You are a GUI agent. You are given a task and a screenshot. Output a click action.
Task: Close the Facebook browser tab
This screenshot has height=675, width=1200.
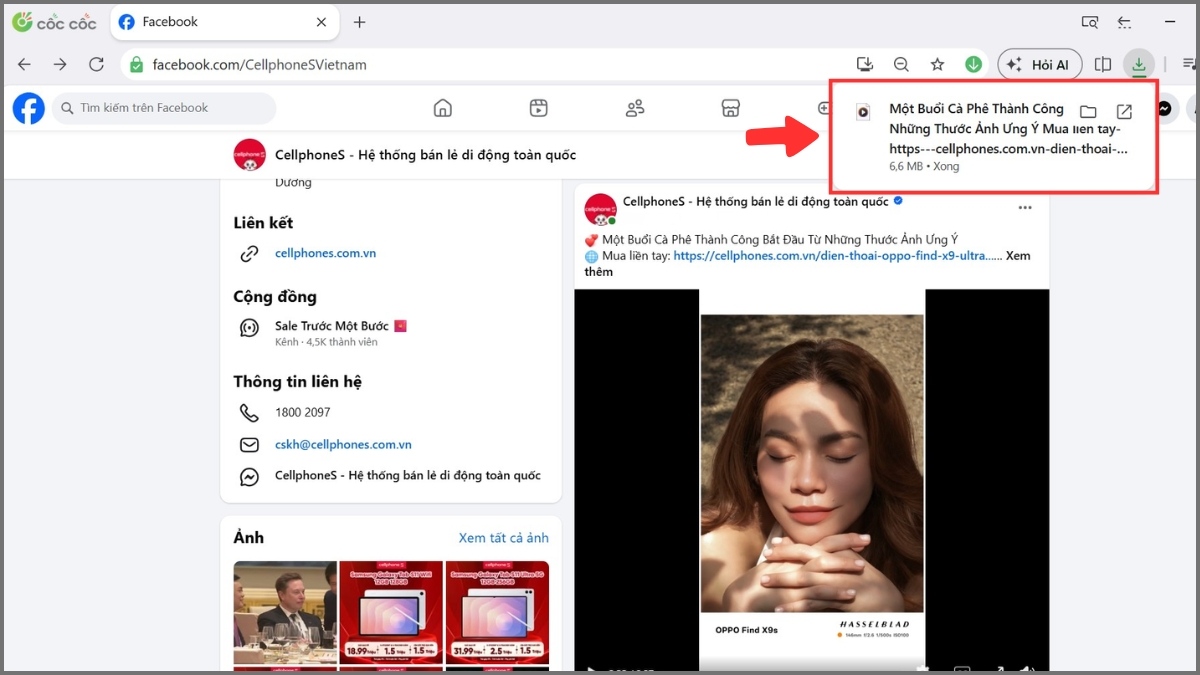pos(321,22)
